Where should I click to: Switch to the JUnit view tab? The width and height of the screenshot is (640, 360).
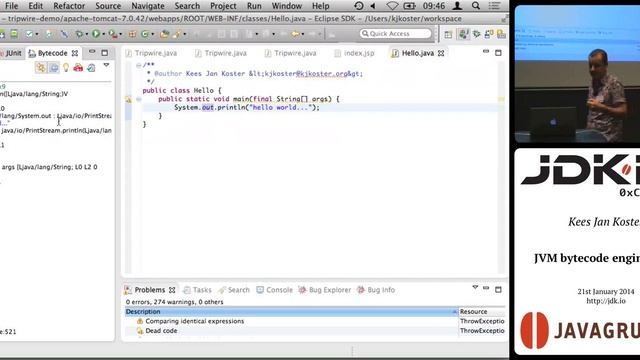(x=11, y=53)
